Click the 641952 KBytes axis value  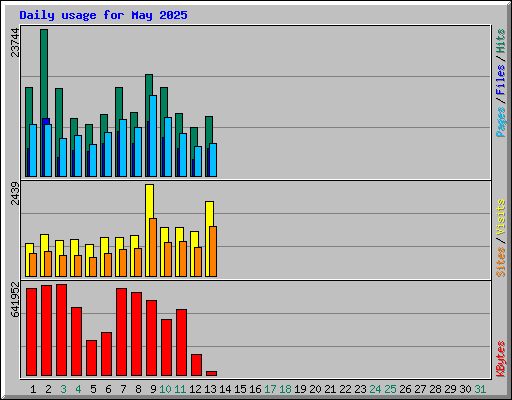click(15, 299)
